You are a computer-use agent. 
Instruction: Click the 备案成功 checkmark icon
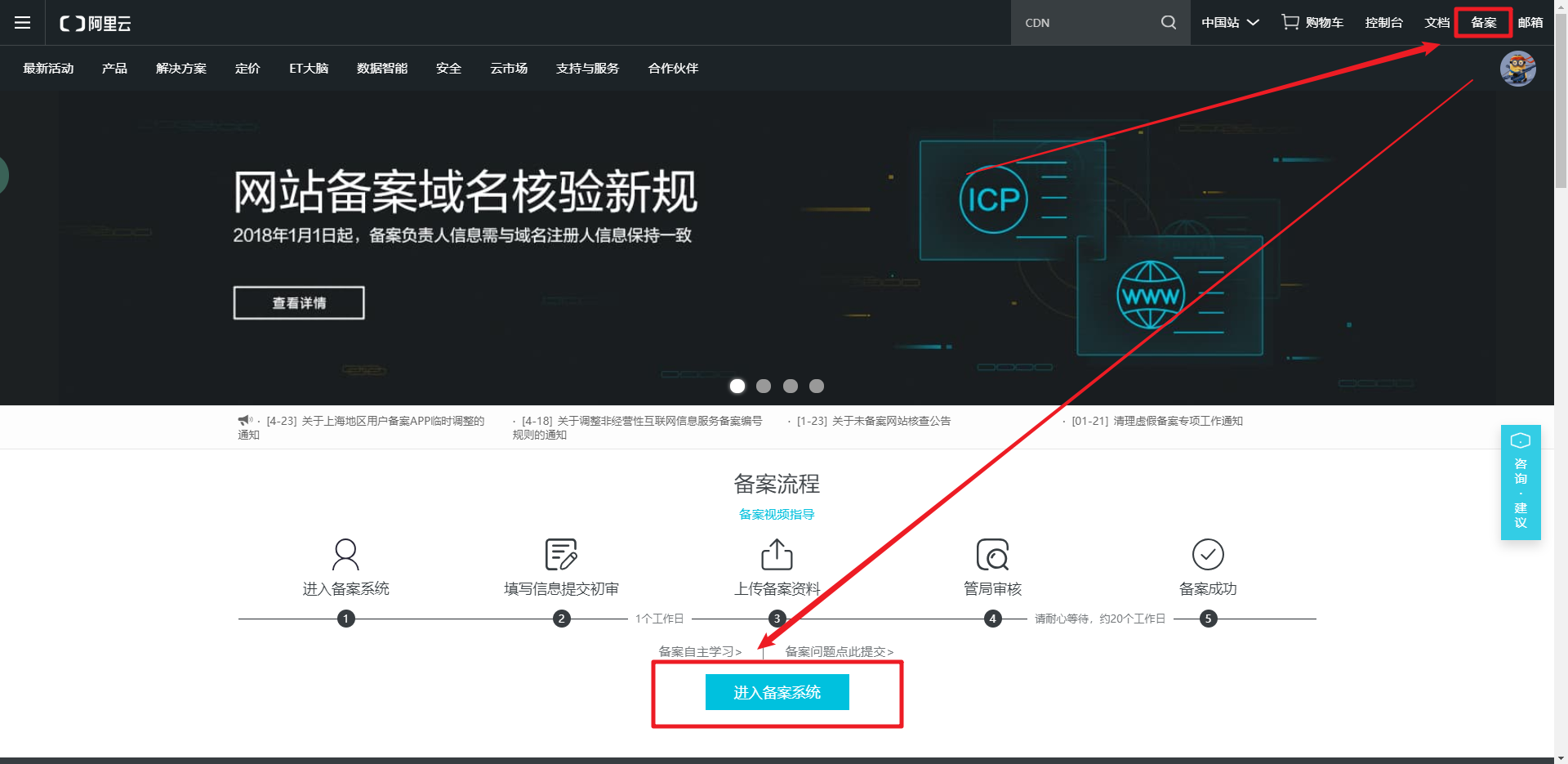pyautogui.click(x=1208, y=554)
